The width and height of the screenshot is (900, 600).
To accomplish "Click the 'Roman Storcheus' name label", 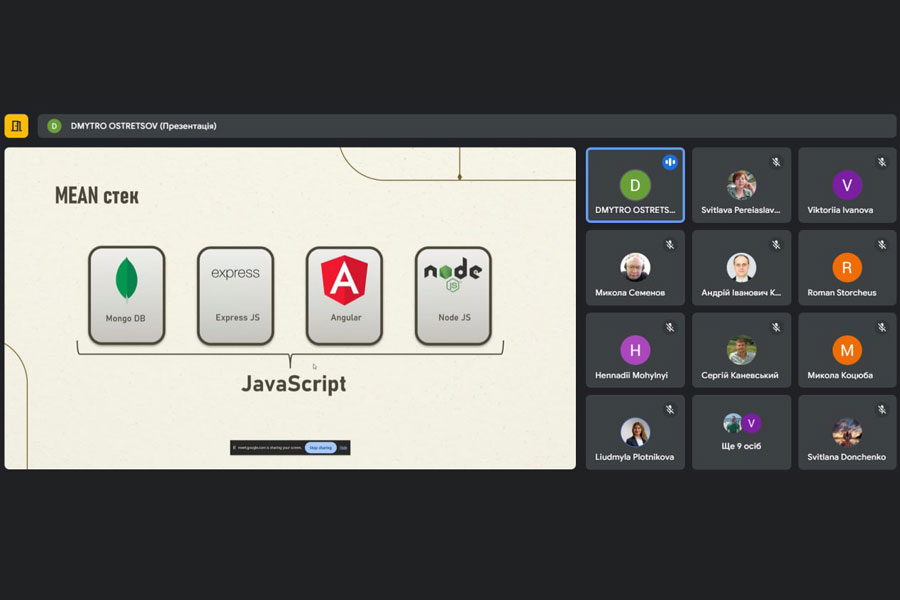I will [841, 292].
